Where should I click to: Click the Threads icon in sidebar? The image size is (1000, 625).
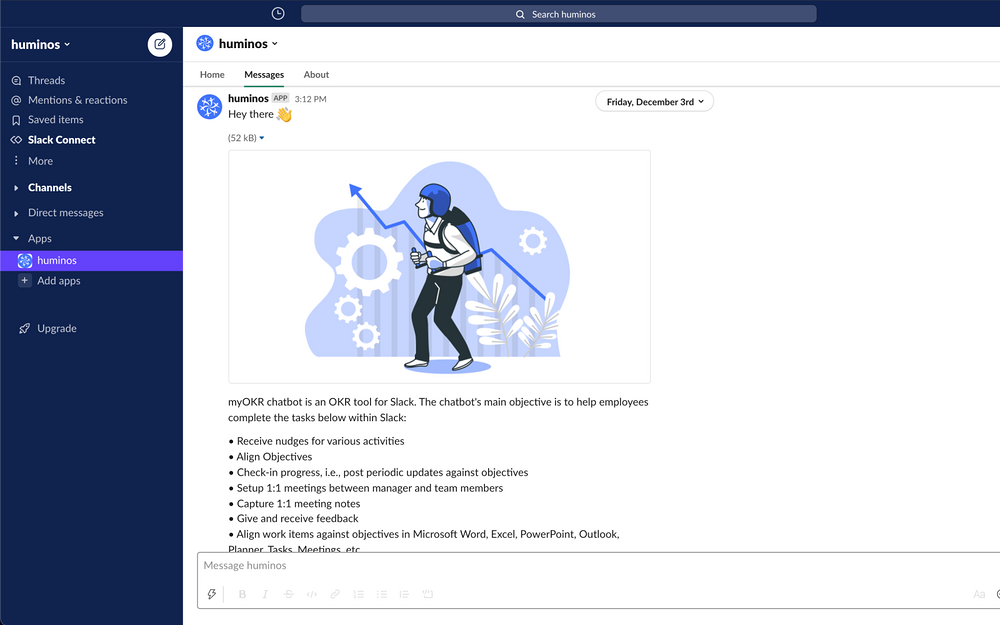(17, 80)
